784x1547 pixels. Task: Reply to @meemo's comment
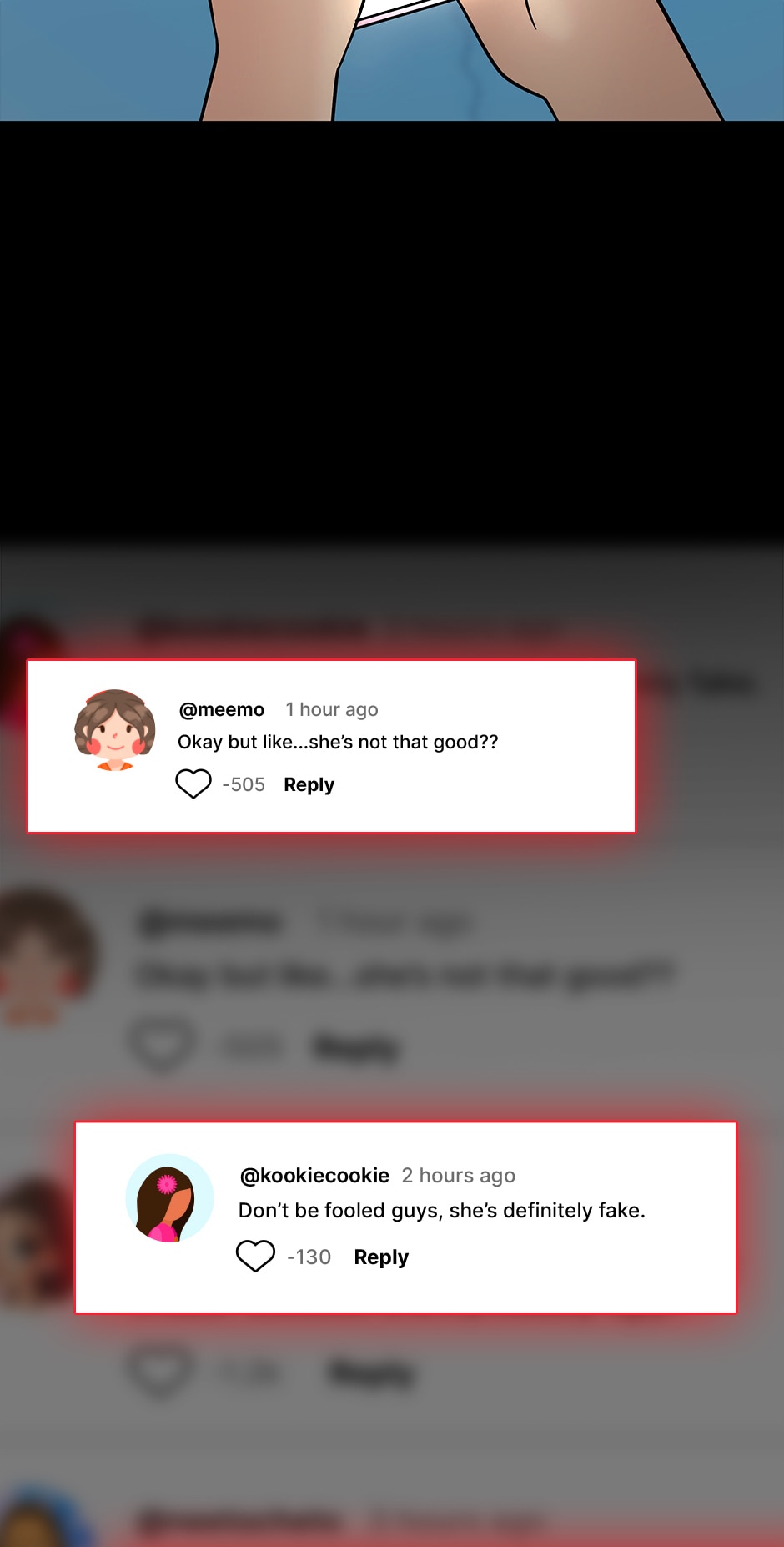click(x=309, y=784)
